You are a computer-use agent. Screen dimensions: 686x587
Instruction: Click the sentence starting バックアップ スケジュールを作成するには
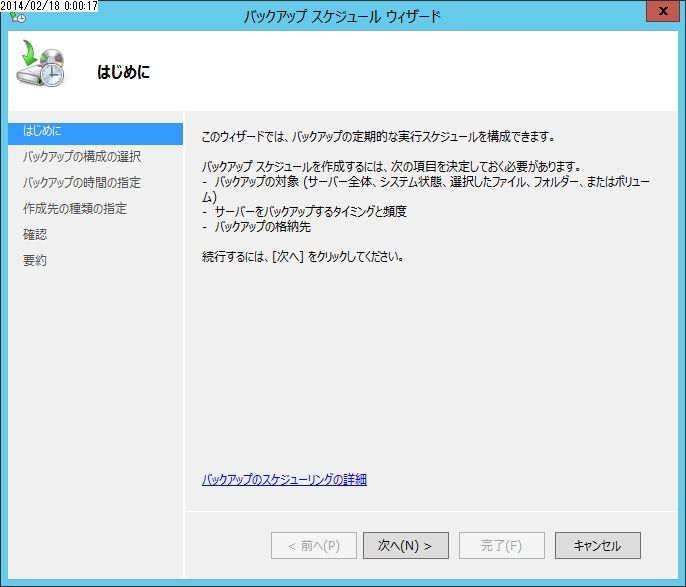pos(392,166)
